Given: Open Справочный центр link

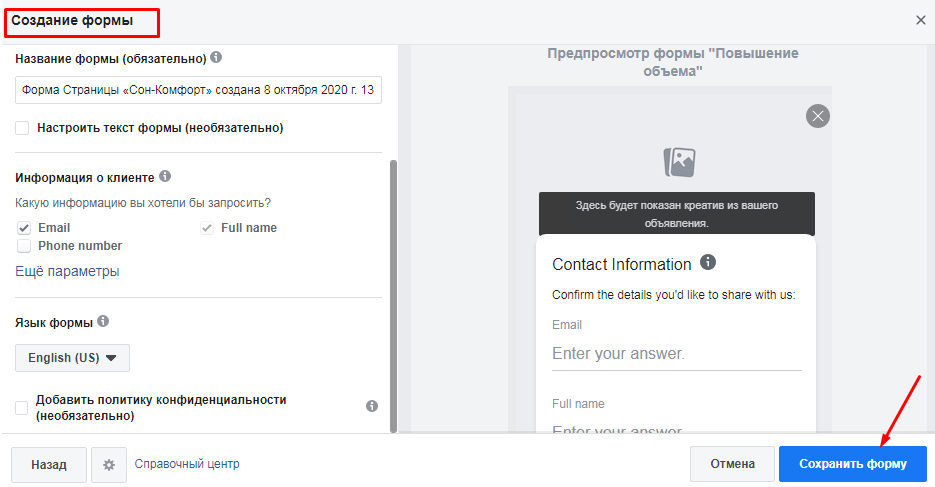Looking at the screenshot, I should click(187, 464).
